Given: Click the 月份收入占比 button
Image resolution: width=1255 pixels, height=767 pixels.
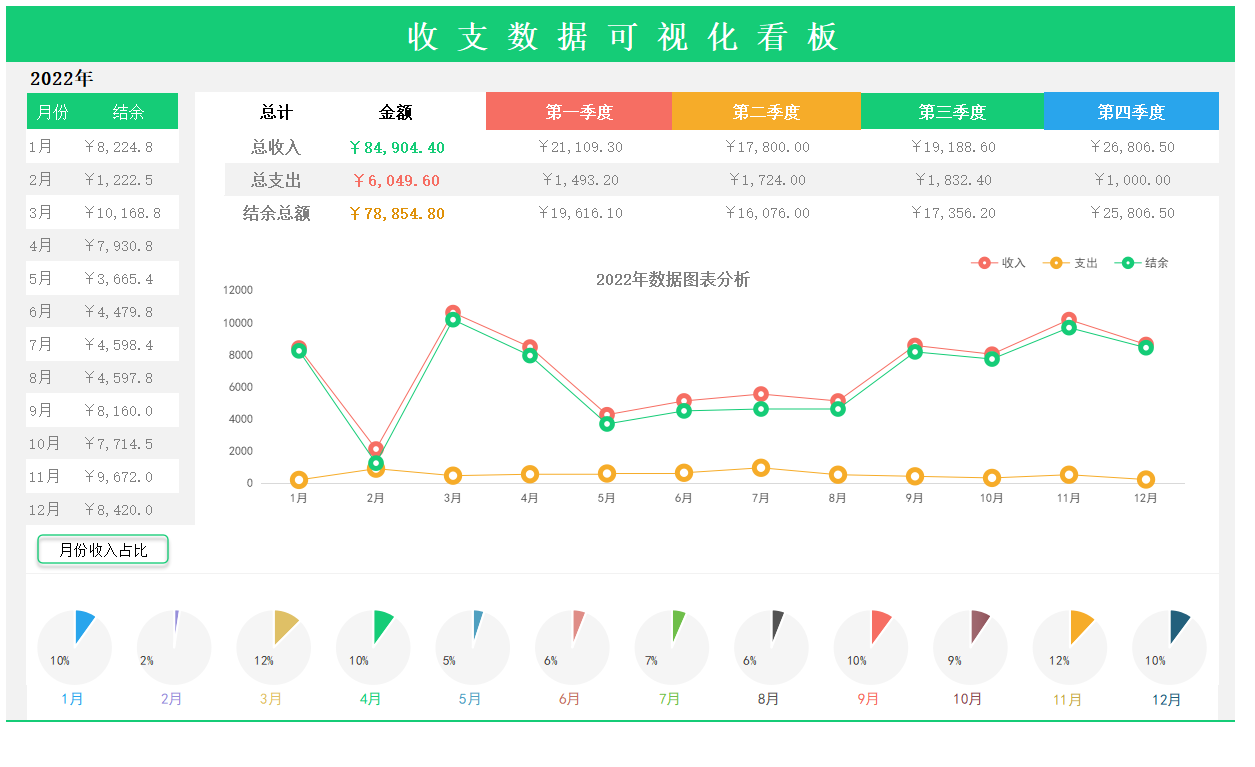Looking at the screenshot, I should pos(102,549).
